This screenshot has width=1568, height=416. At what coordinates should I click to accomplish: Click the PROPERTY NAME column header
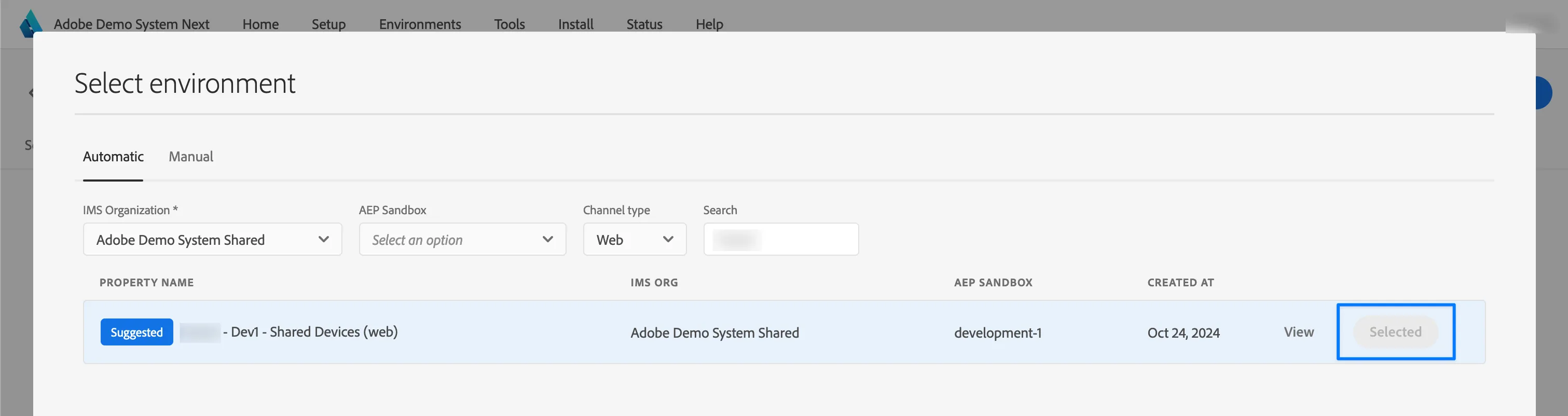[x=147, y=282]
